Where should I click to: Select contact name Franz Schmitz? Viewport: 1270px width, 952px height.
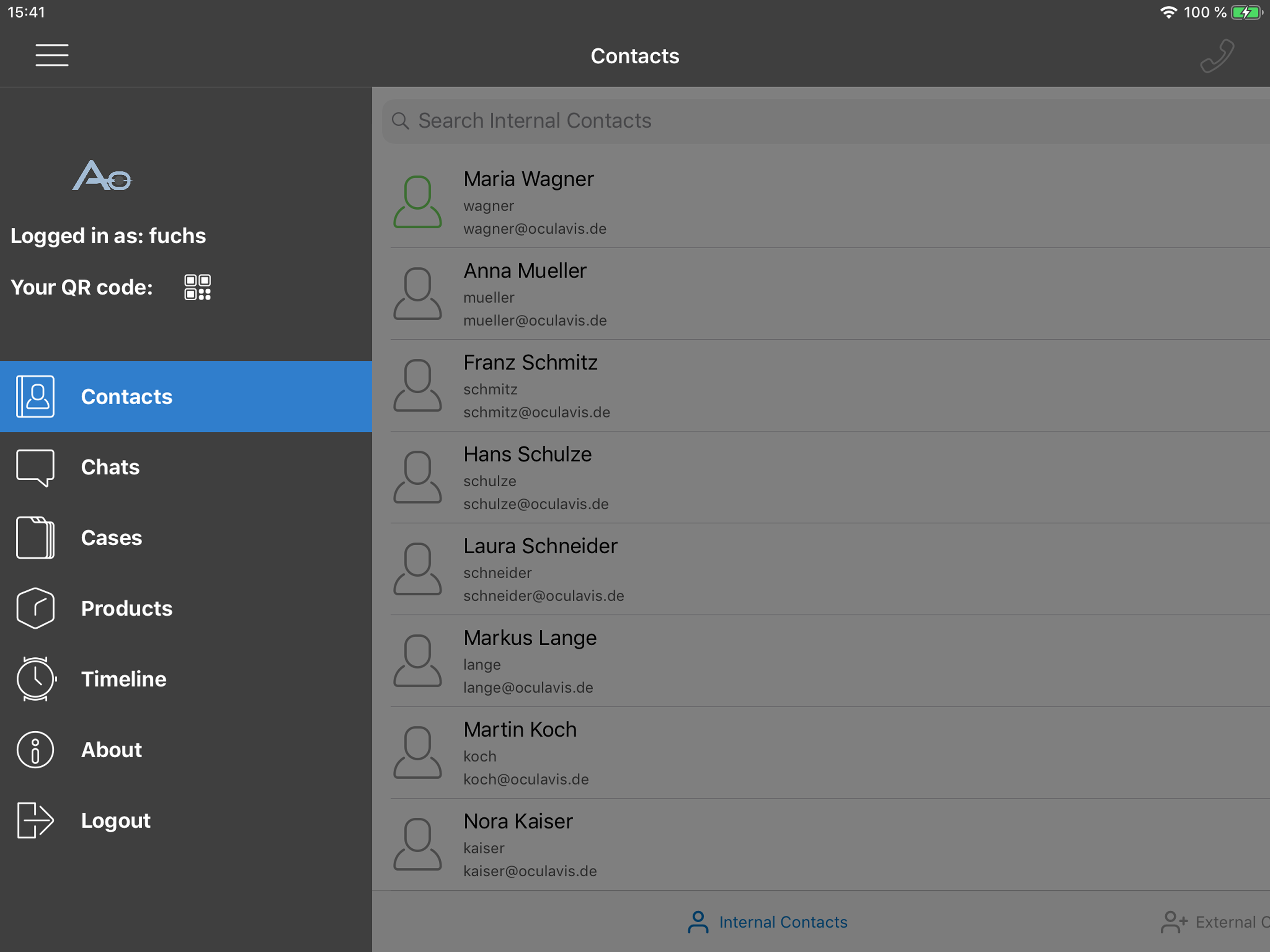530,362
